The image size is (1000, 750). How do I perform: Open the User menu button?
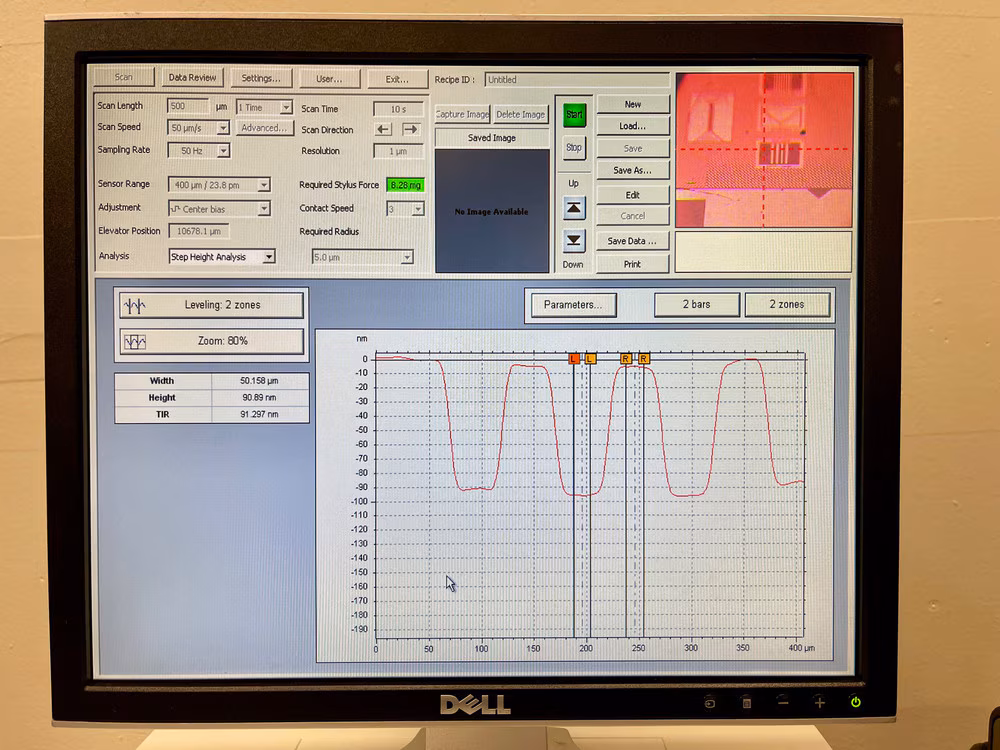tap(329, 79)
